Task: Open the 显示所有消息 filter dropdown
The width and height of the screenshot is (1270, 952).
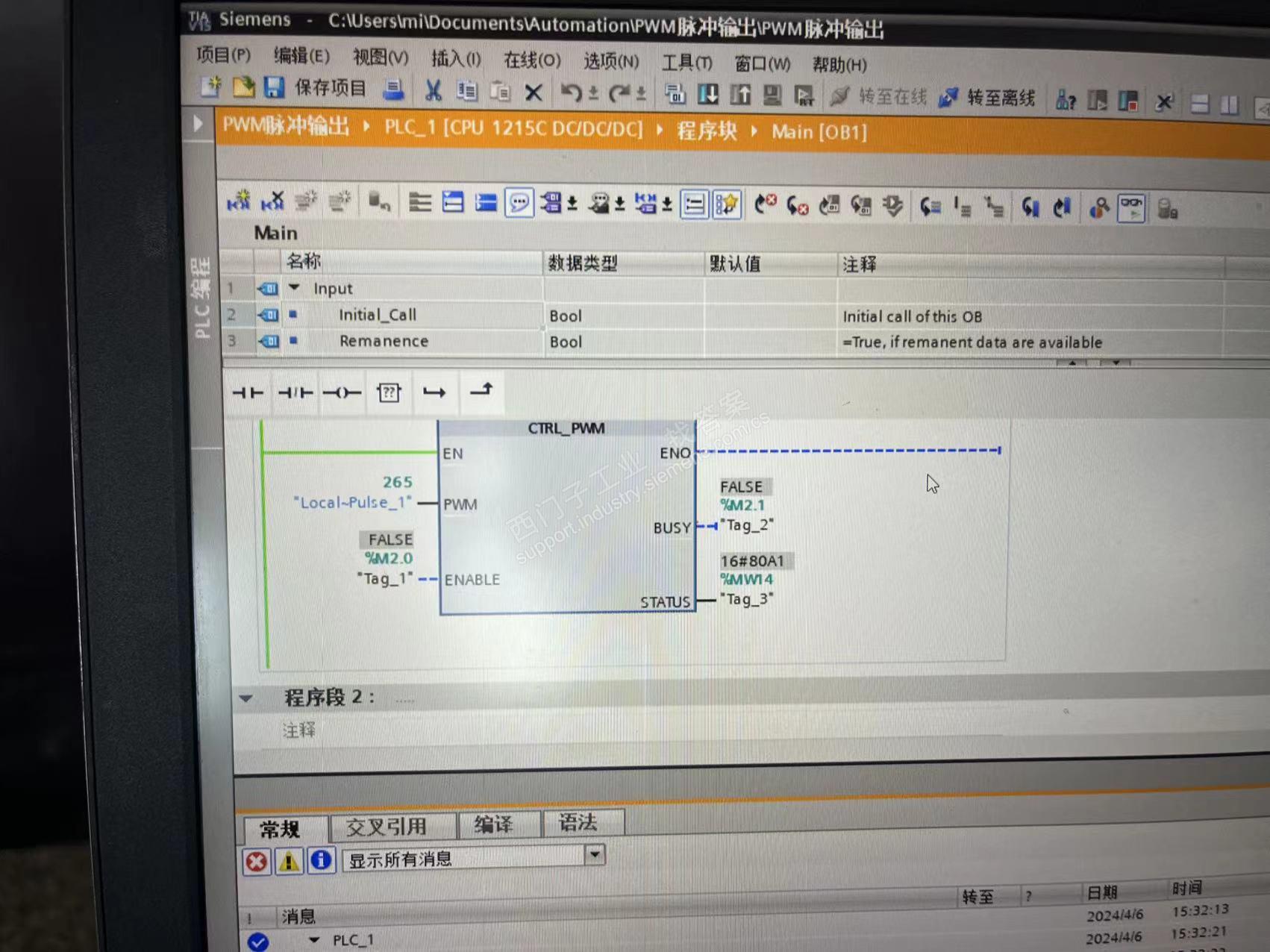Action: click(595, 854)
